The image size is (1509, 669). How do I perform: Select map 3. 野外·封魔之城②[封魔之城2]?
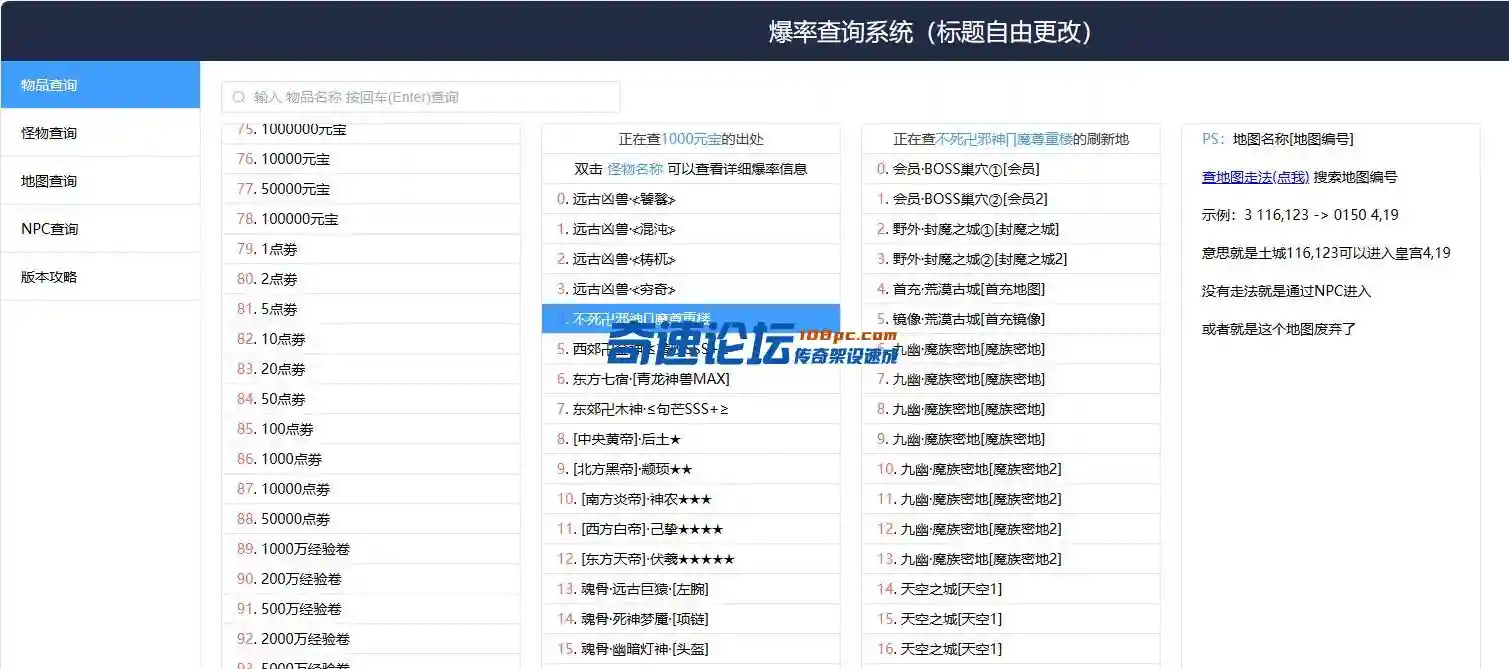(x=1011, y=259)
